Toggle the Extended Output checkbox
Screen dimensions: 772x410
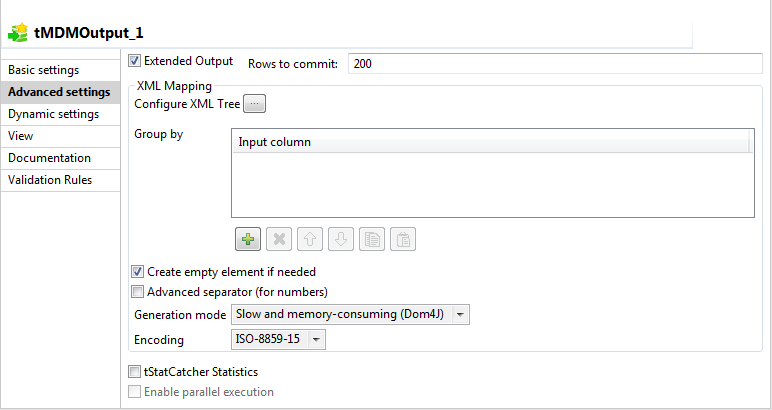click(136, 61)
